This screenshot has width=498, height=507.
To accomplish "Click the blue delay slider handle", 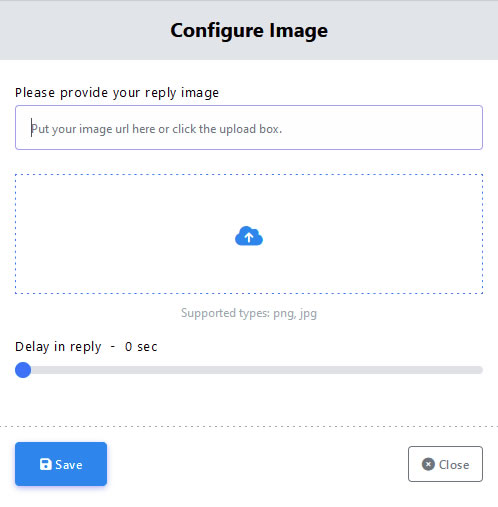I will tap(23, 370).
